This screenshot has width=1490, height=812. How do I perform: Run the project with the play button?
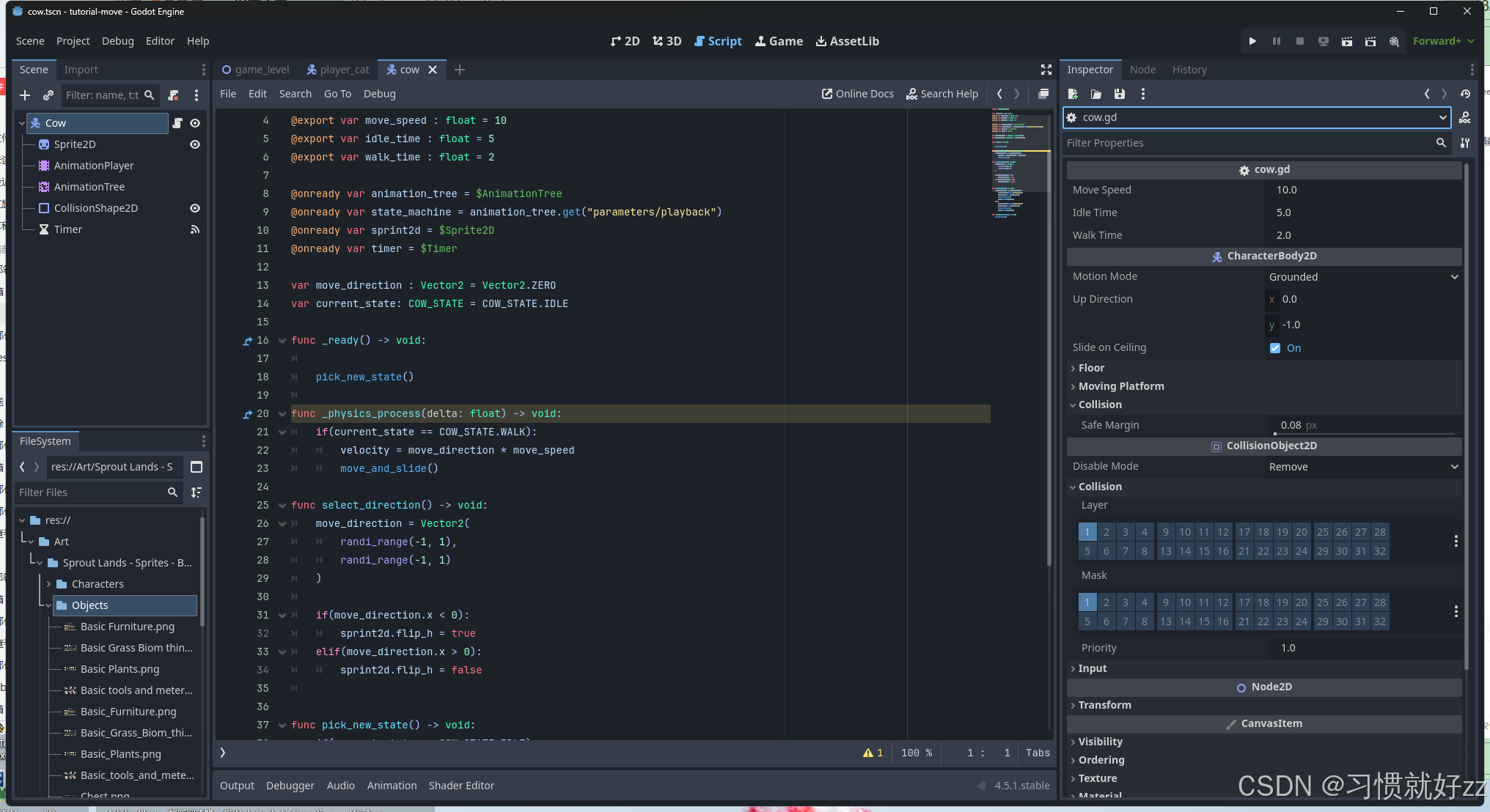click(1252, 41)
